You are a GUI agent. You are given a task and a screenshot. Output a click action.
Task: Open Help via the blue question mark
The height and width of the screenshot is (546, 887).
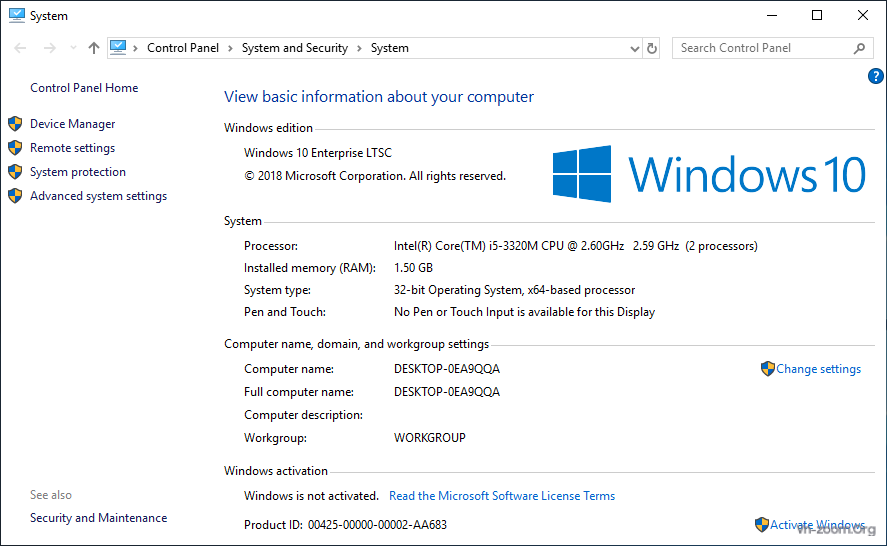[876, 76]
